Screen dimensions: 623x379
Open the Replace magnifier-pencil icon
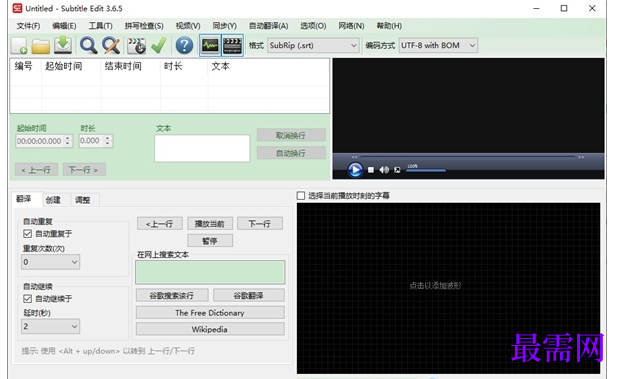coord(111,46)
